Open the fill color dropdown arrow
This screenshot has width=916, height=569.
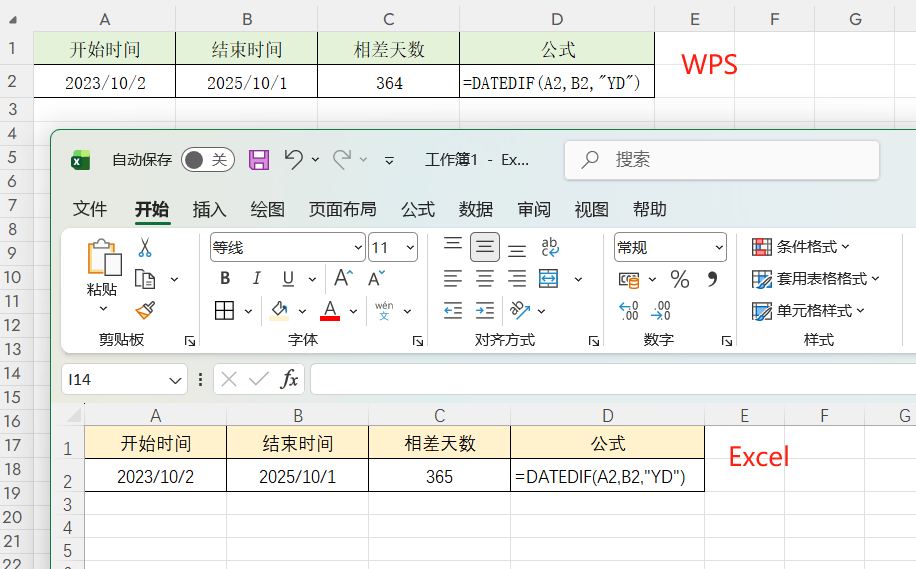302,311
